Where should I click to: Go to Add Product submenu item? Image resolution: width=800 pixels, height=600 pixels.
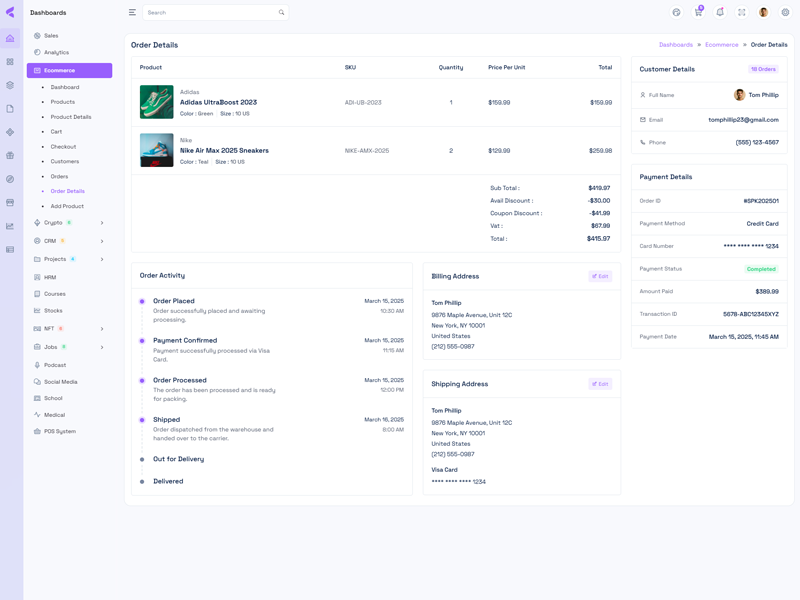tap(67, 206)
